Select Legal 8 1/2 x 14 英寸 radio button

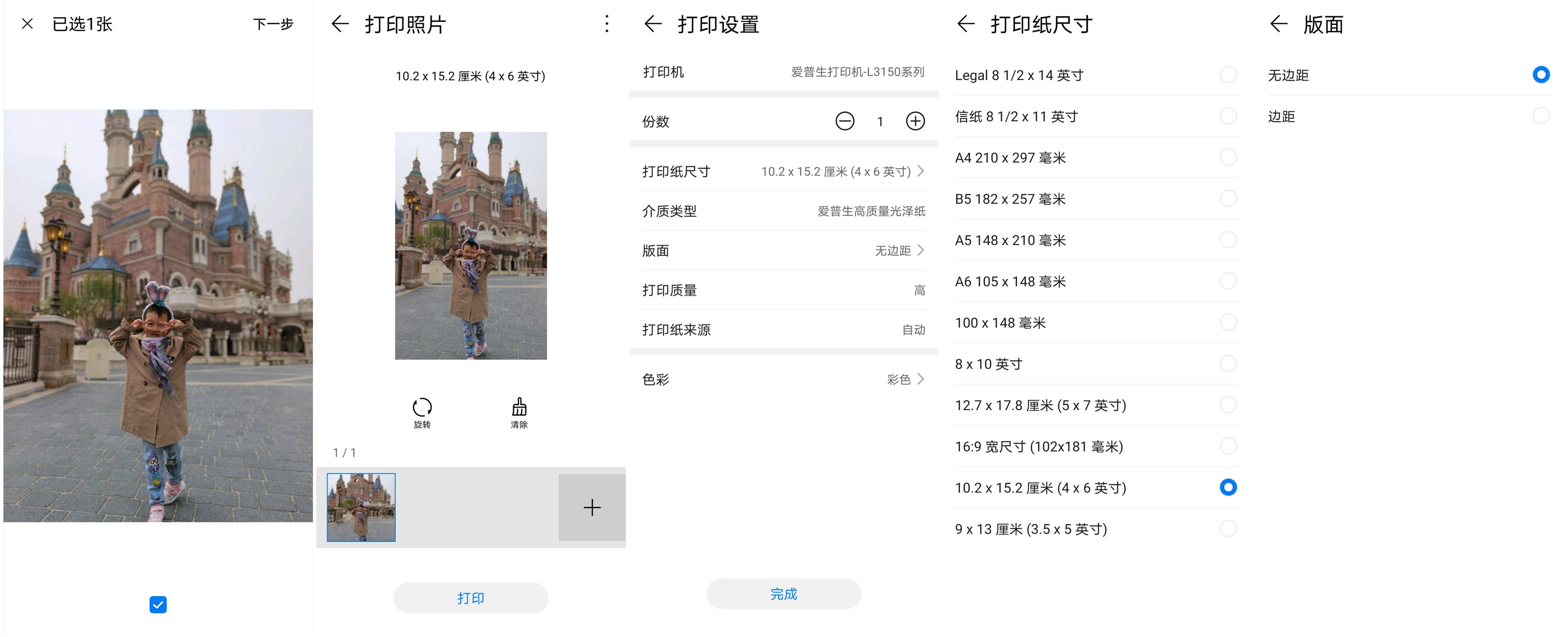[x=1228, y=75]
